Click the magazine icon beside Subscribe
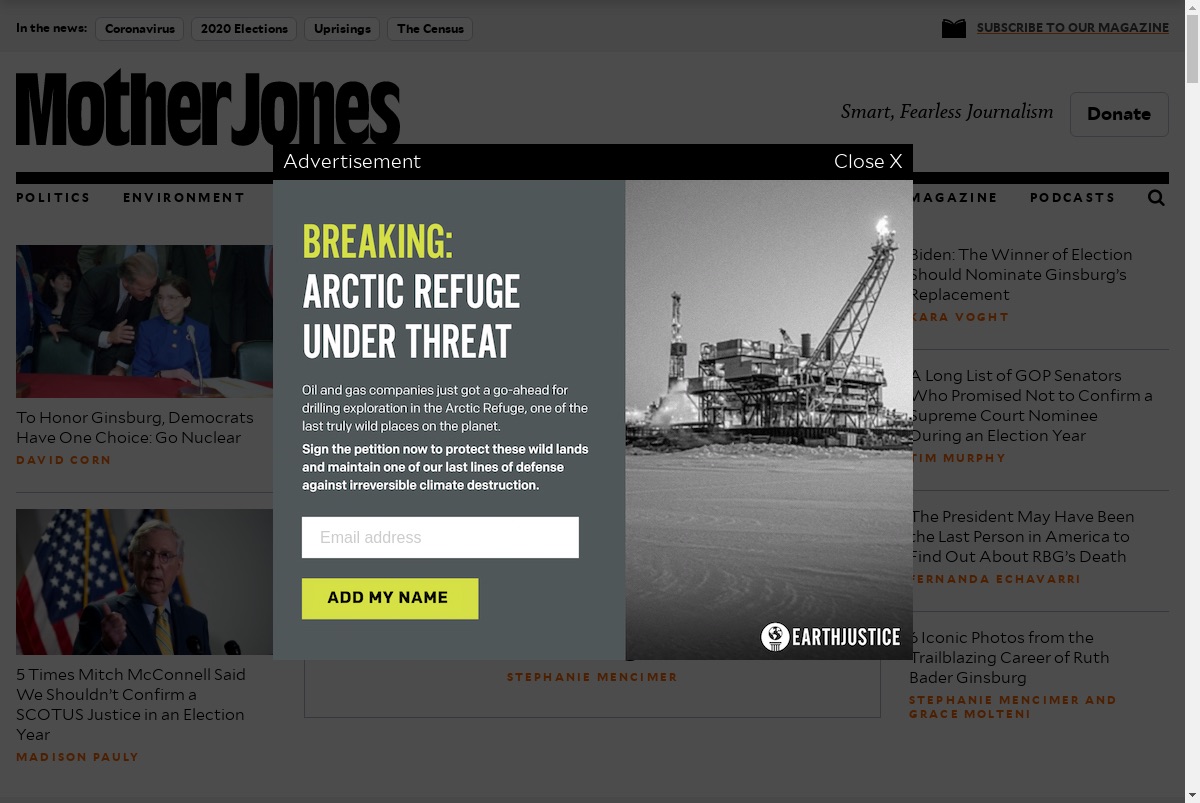This screenshot has height=803, width=1200. pos(954,28)
